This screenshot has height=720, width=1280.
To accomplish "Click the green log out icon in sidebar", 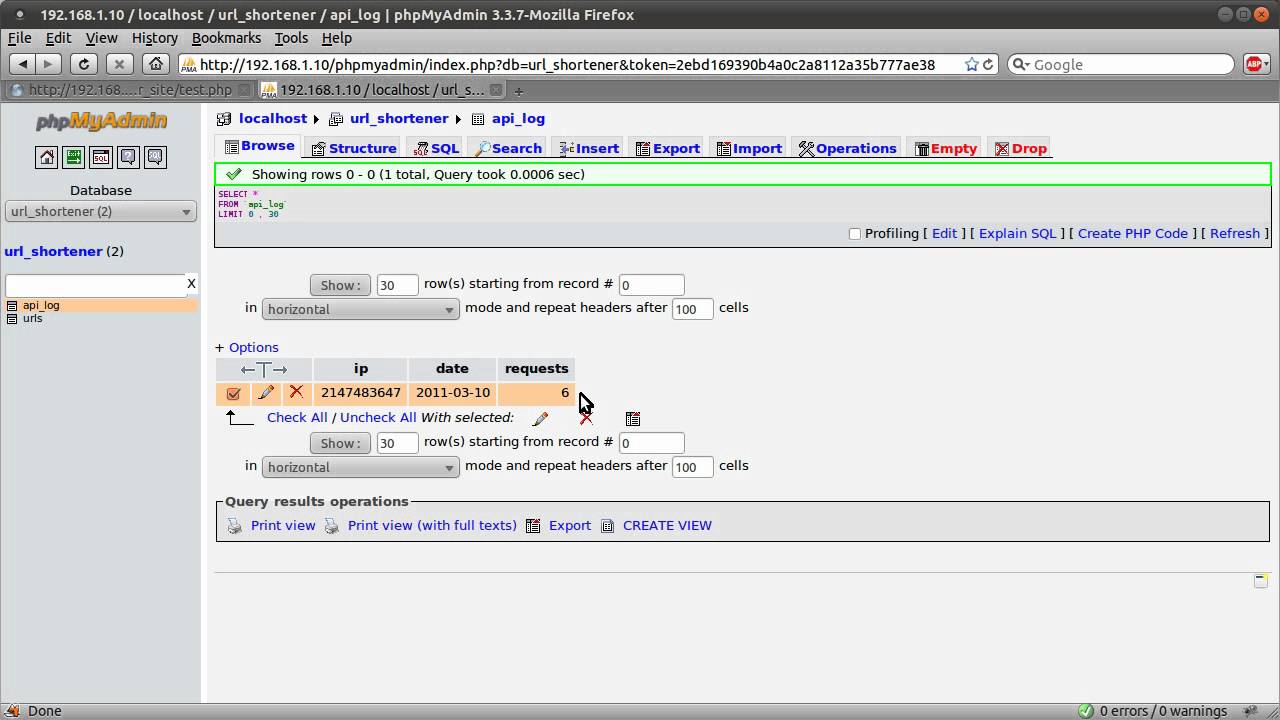I will (x=73, y=157).
